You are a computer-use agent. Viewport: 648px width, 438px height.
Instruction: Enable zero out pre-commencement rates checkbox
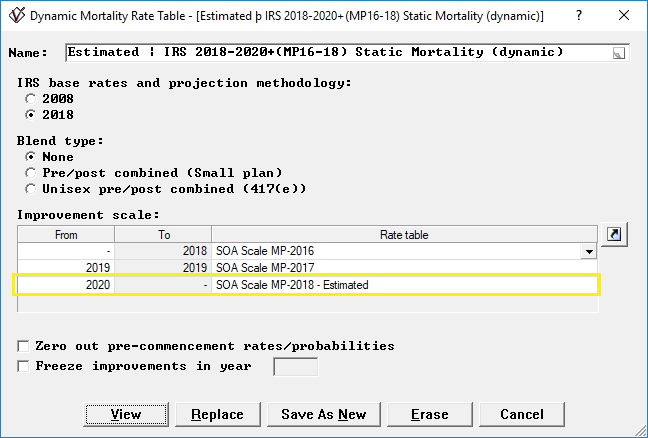point(23,346)
